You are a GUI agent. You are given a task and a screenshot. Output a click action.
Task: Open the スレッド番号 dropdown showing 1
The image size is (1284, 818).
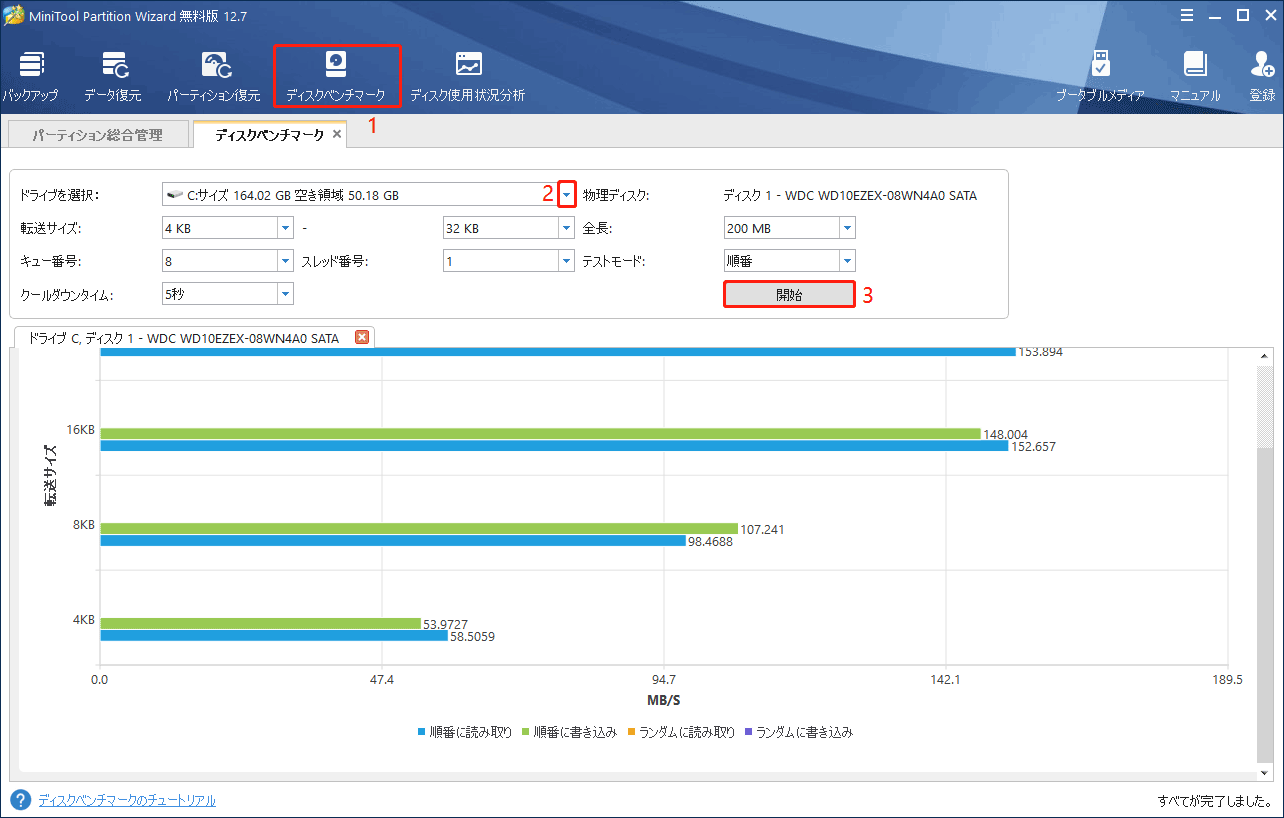click(566, 261)
